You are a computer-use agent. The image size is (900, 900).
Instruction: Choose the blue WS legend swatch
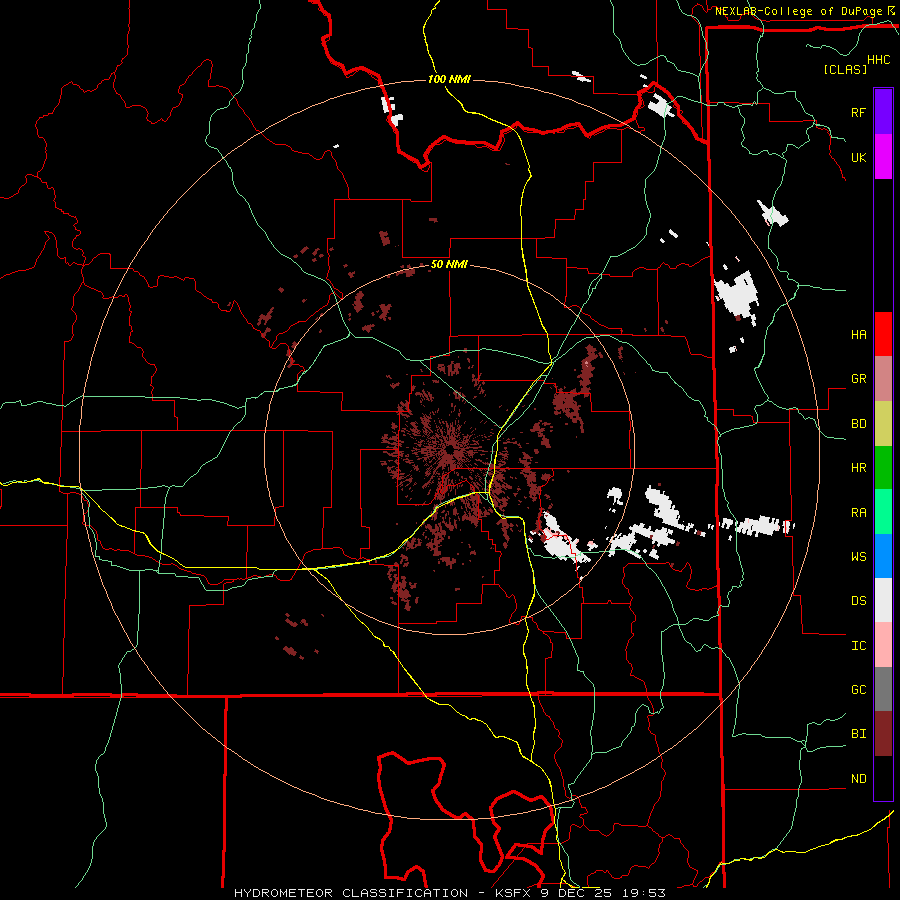click(883, 556)
